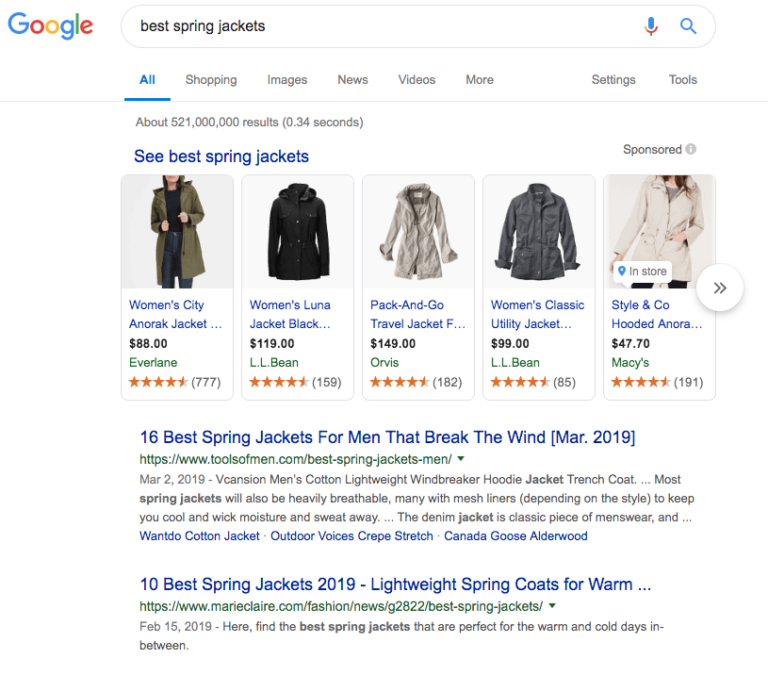Switch to the News tab
The height and width of the screenshot is (675, 768).
pyautogui.click(x=353, y=80)
